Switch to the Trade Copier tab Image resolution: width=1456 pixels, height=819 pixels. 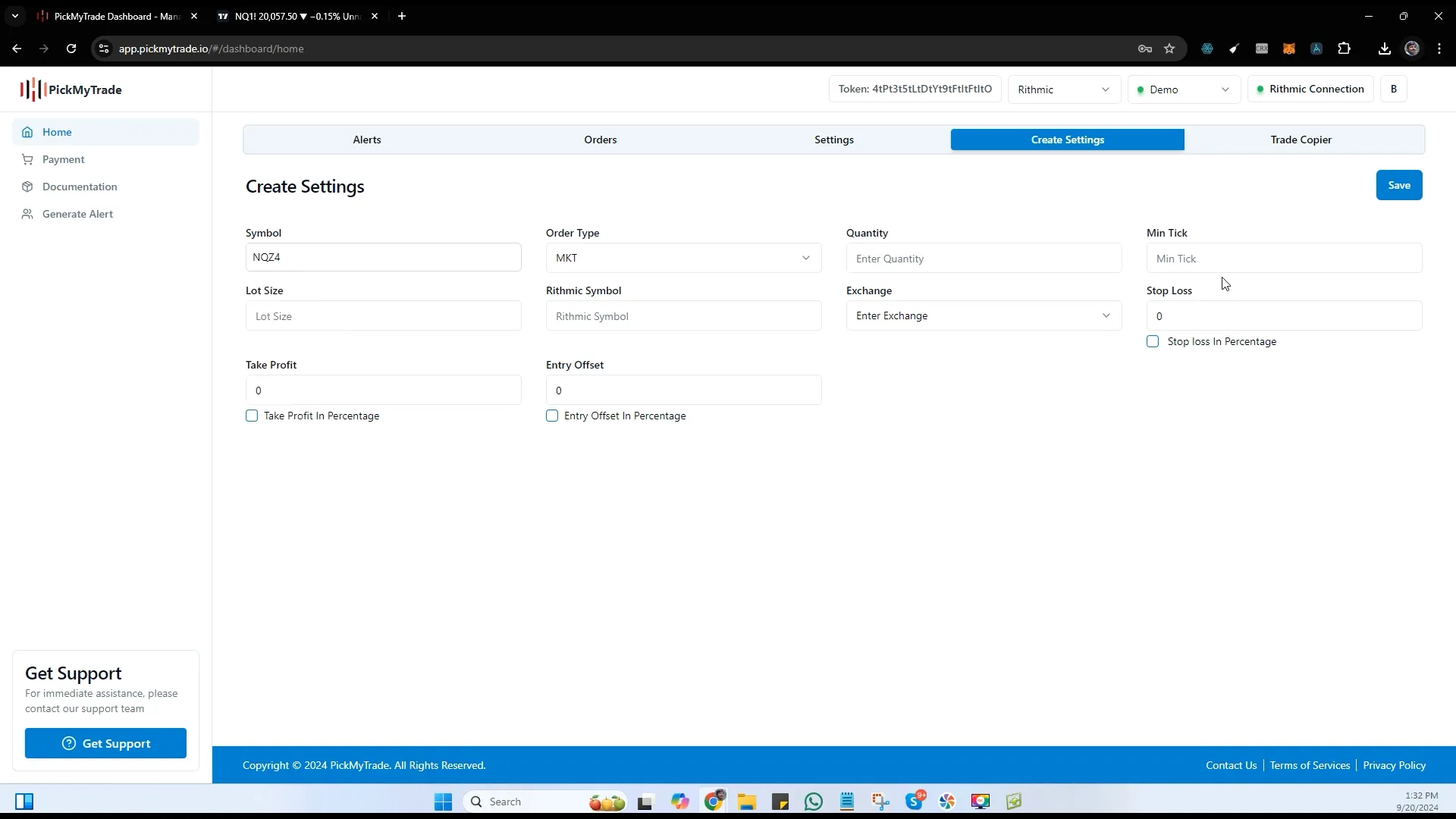click(1301, 139)
